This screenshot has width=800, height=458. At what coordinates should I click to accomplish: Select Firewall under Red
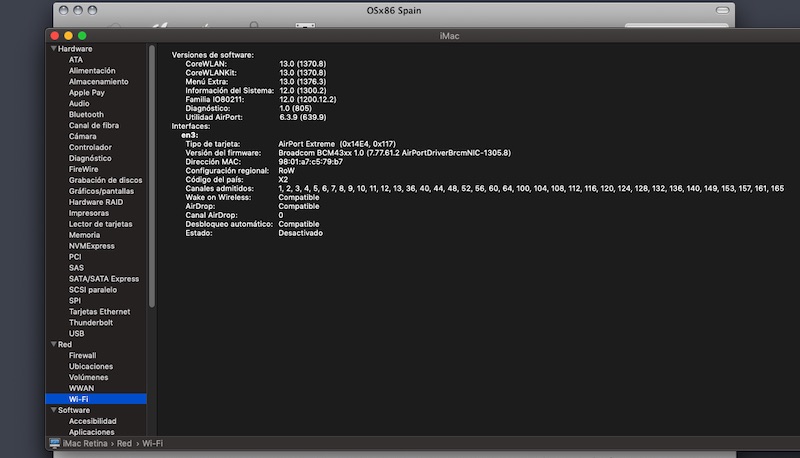pos(83,355)
